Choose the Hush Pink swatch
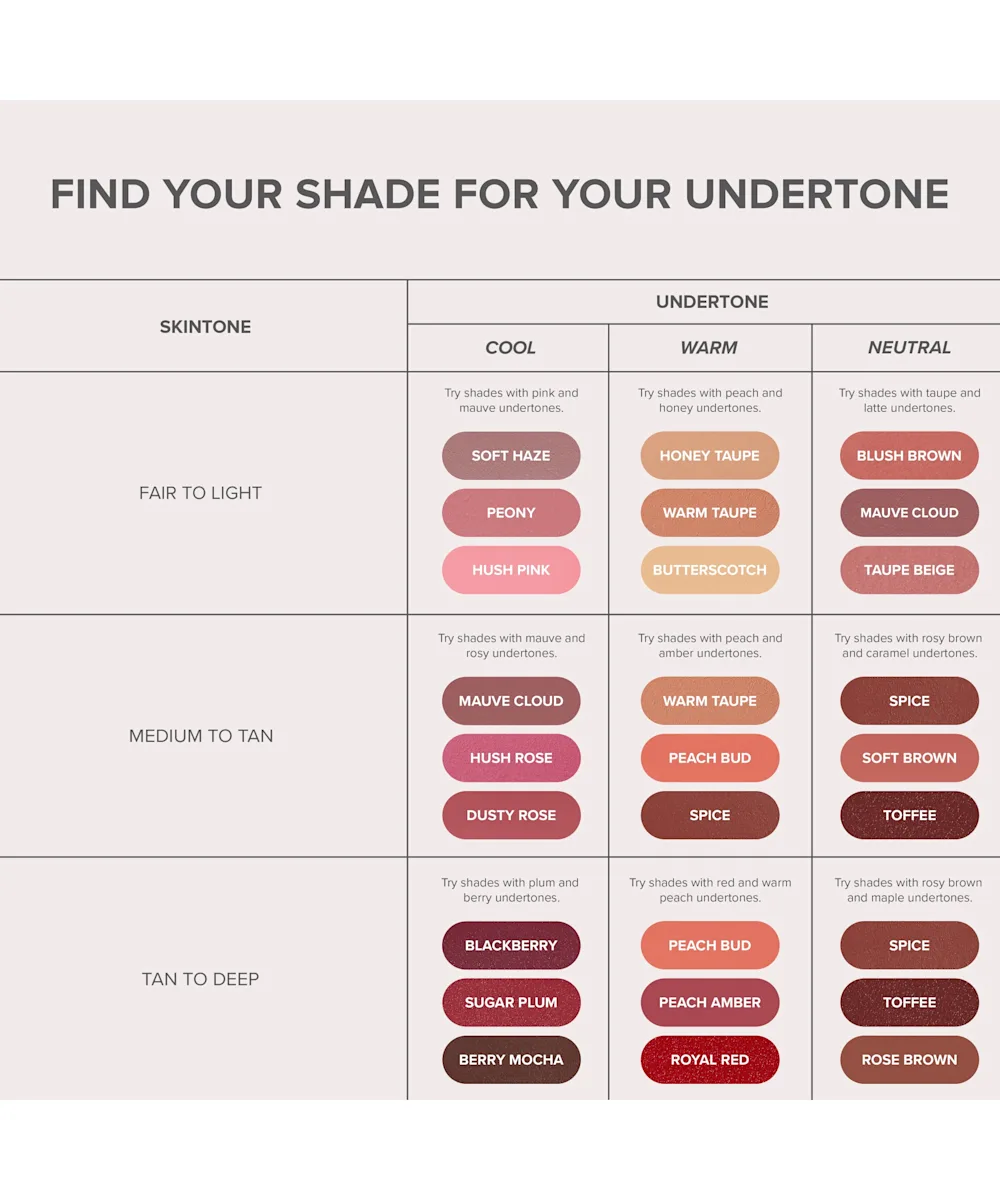Screen dimensions: 1000x1200 [511, 570]
